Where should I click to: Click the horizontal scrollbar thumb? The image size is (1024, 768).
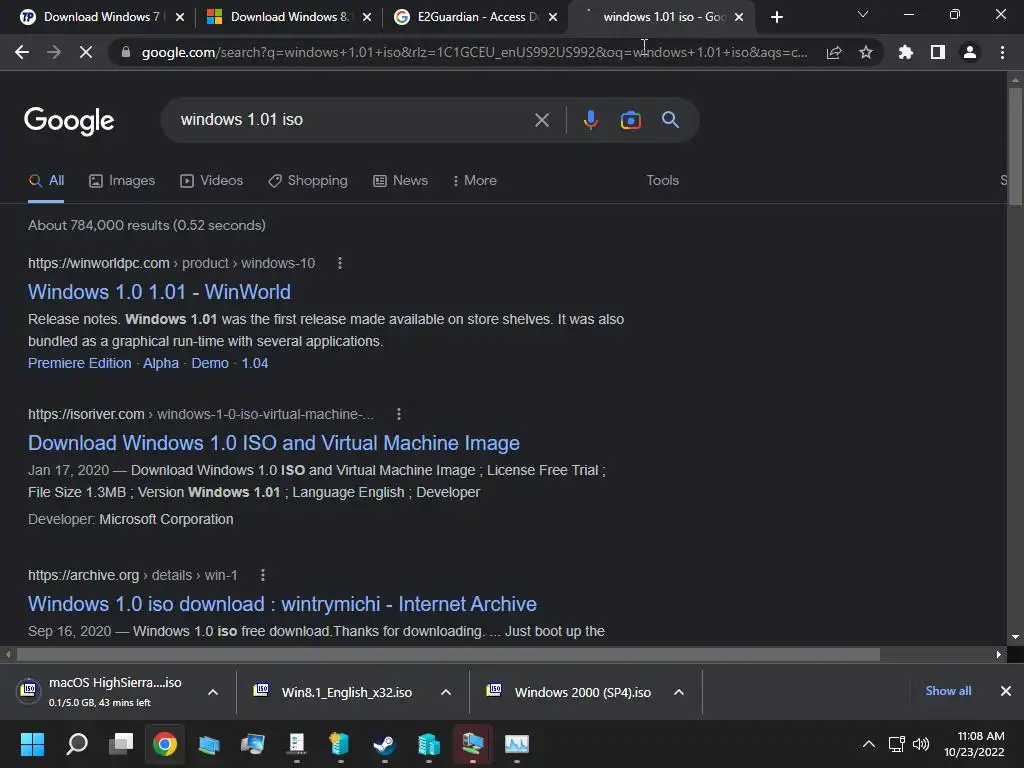[448, 654]
